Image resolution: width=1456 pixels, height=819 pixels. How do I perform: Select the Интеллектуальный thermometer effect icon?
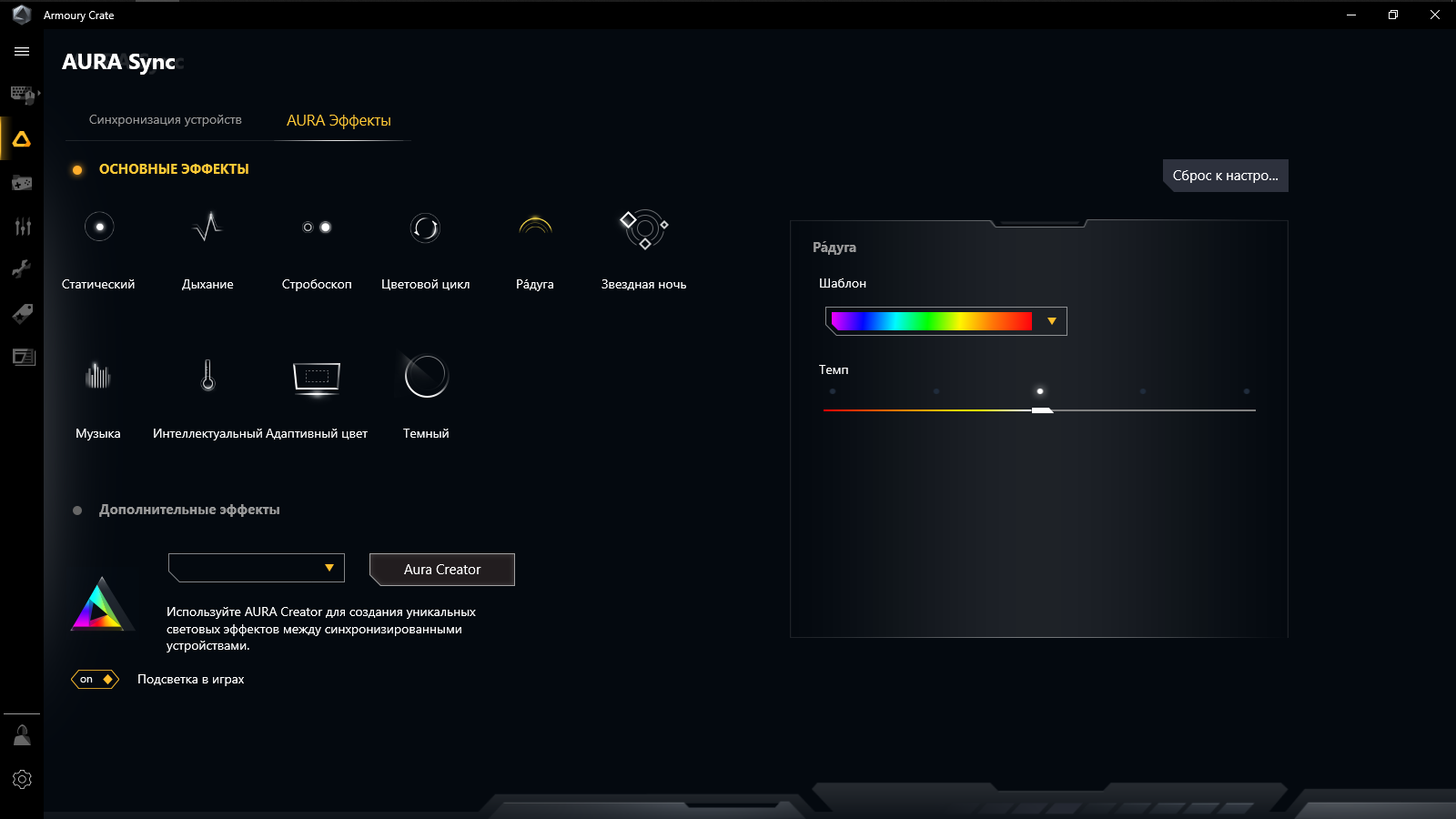pyautogui.click(x=207, y=375)
